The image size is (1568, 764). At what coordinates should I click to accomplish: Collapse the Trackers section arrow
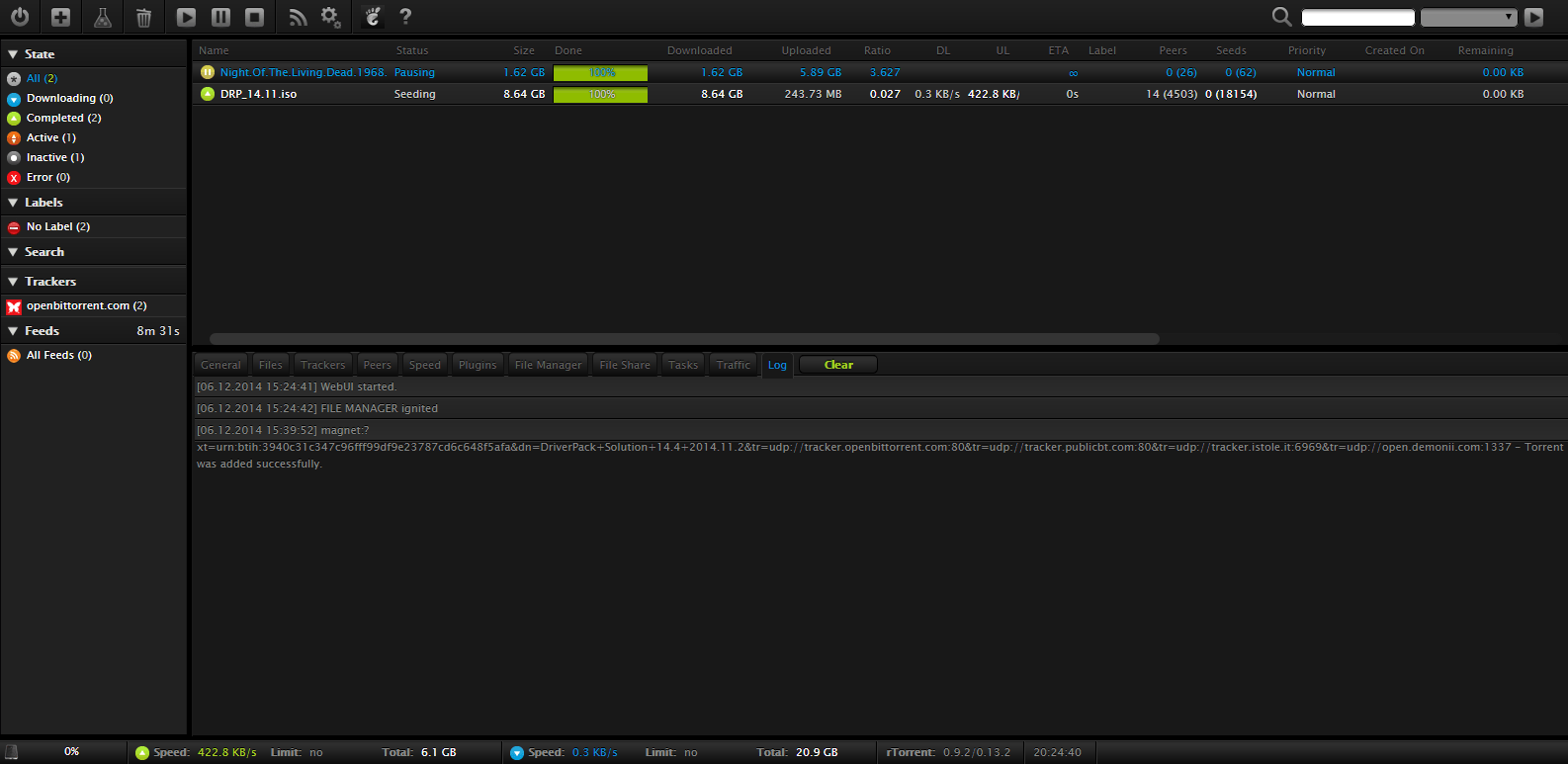(13, 282)
